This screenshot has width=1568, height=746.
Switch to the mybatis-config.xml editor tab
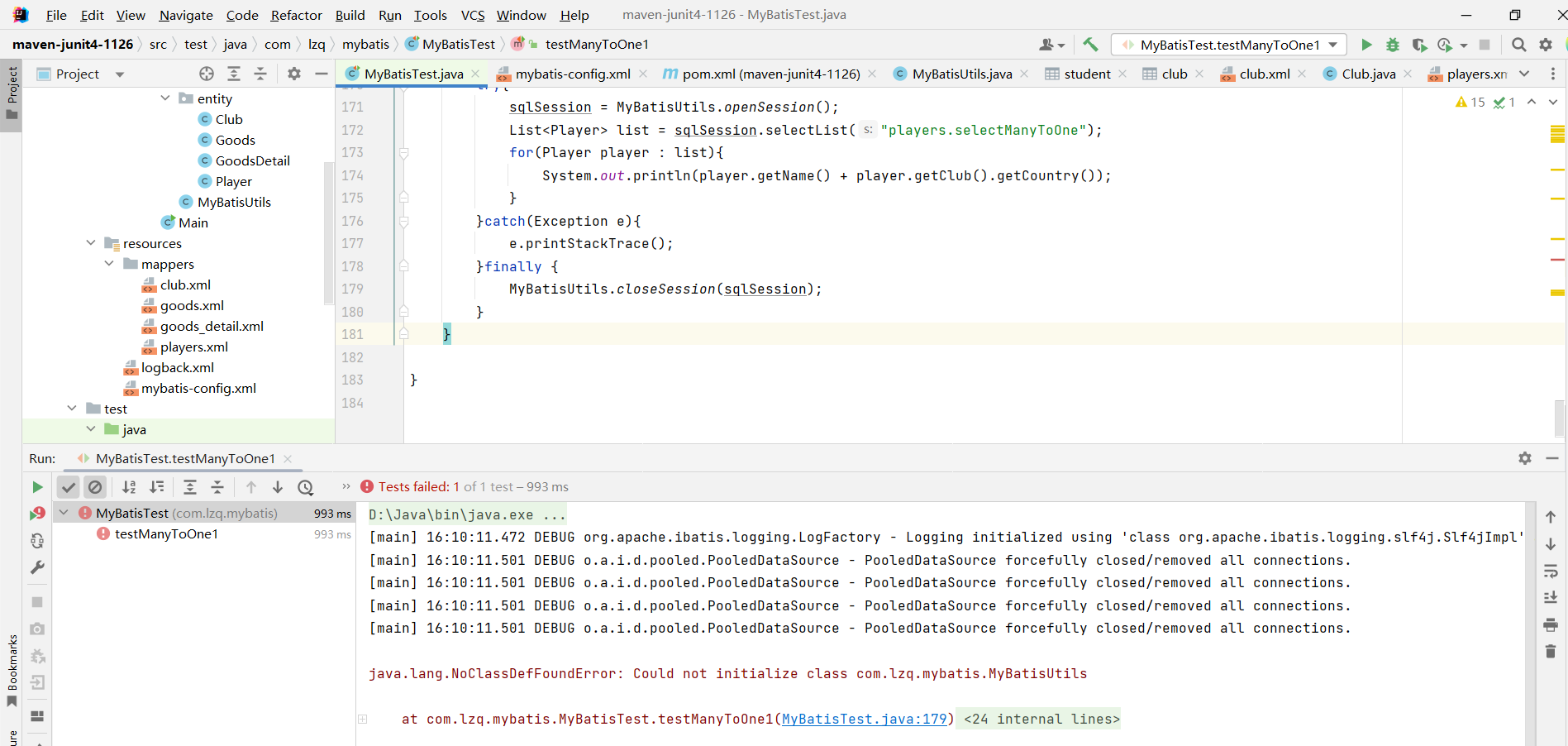point(573,74)
